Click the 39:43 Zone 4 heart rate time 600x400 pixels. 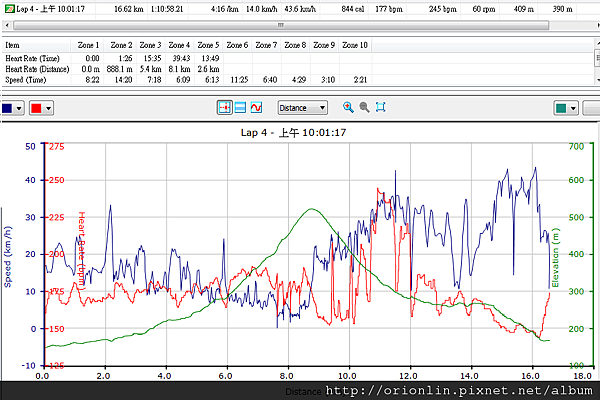coord(181,58)
